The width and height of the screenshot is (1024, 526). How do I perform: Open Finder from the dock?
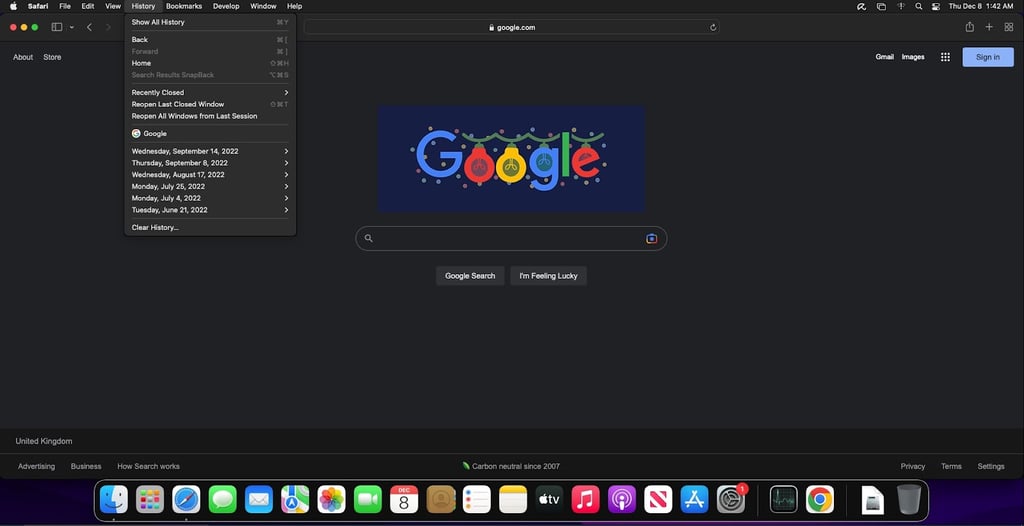click(x=114, y=500)
